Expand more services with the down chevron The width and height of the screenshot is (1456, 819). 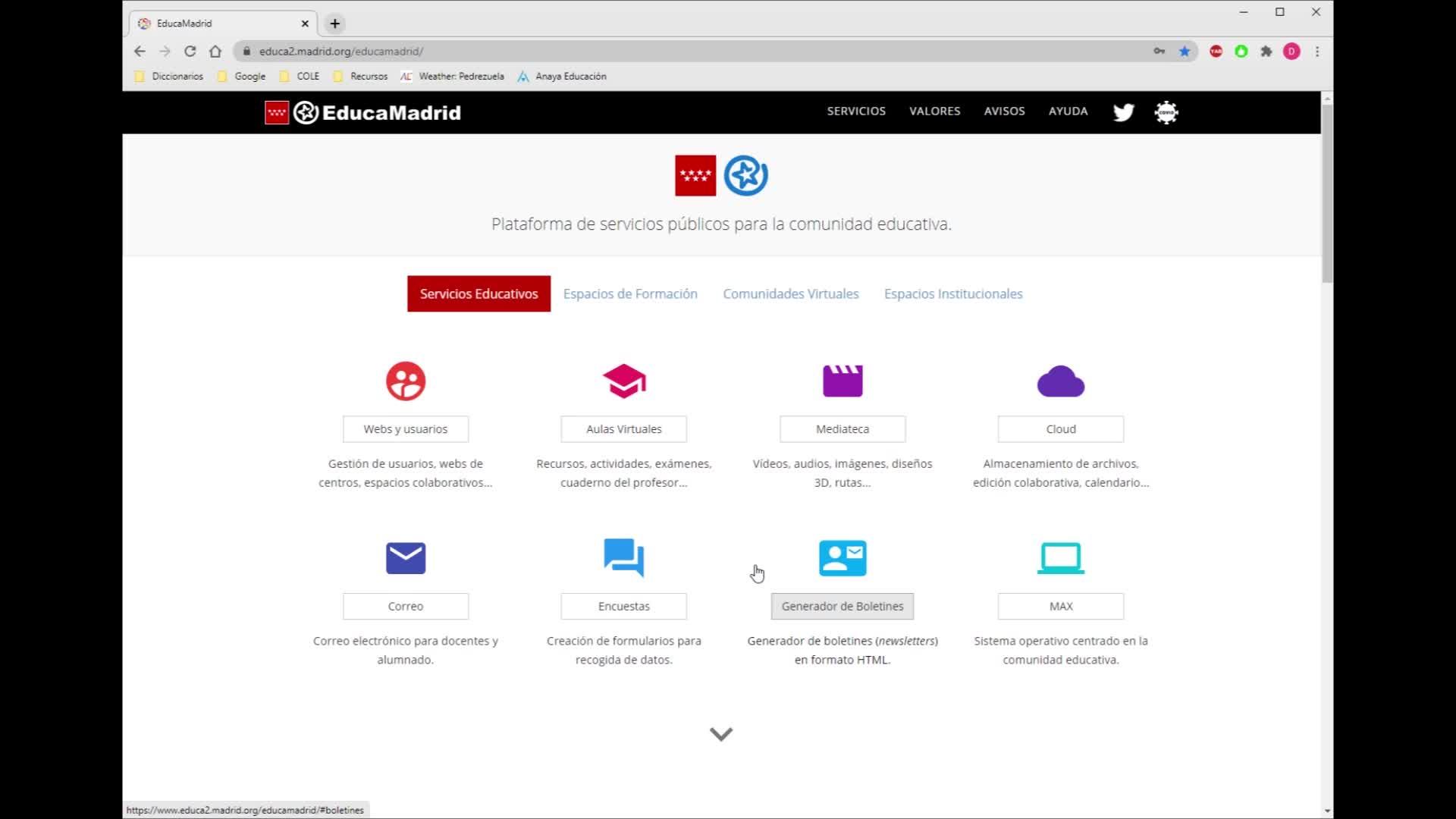(x=720, y=733)
